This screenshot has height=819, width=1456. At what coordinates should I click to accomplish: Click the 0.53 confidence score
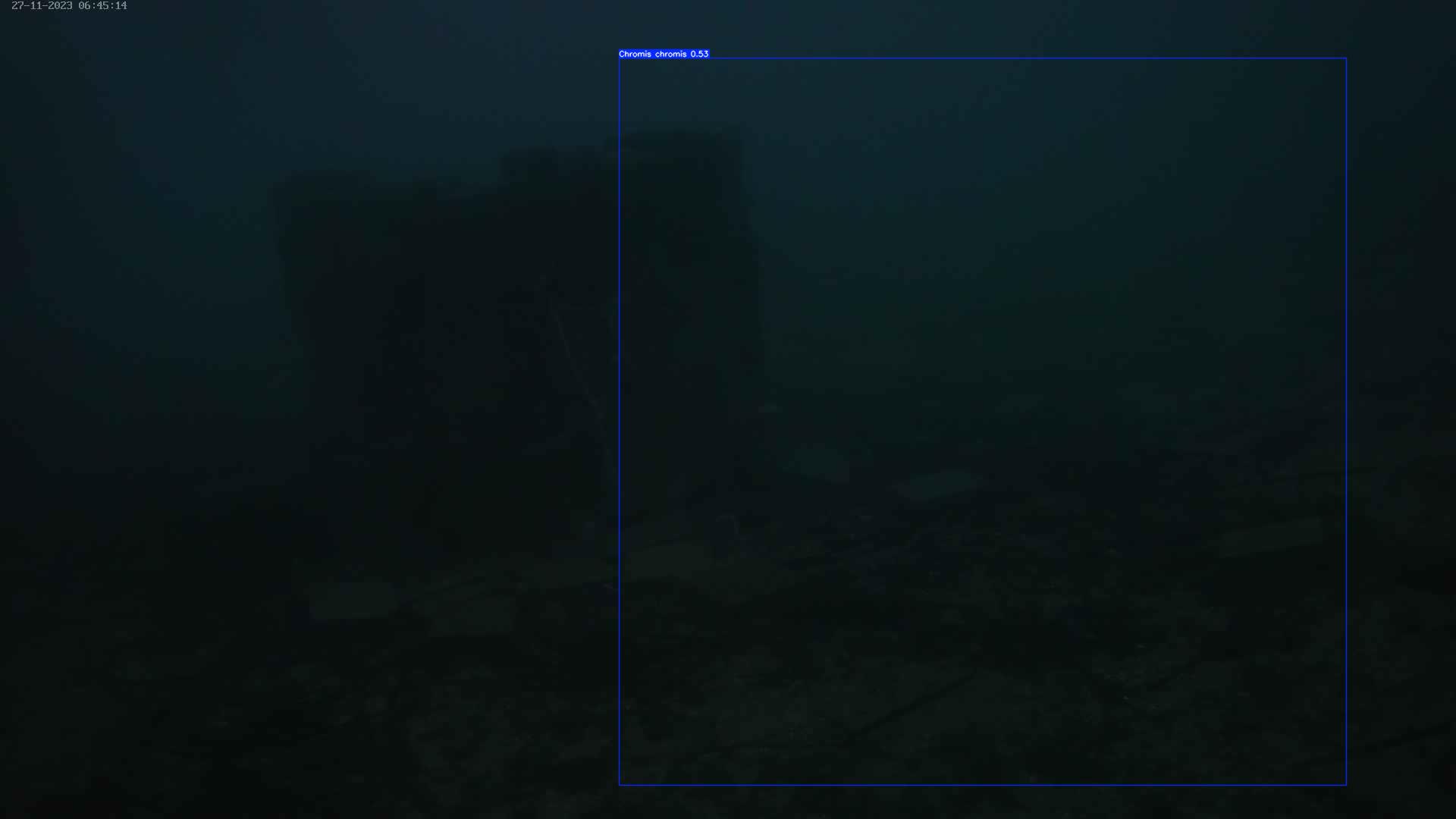[699, 54]
